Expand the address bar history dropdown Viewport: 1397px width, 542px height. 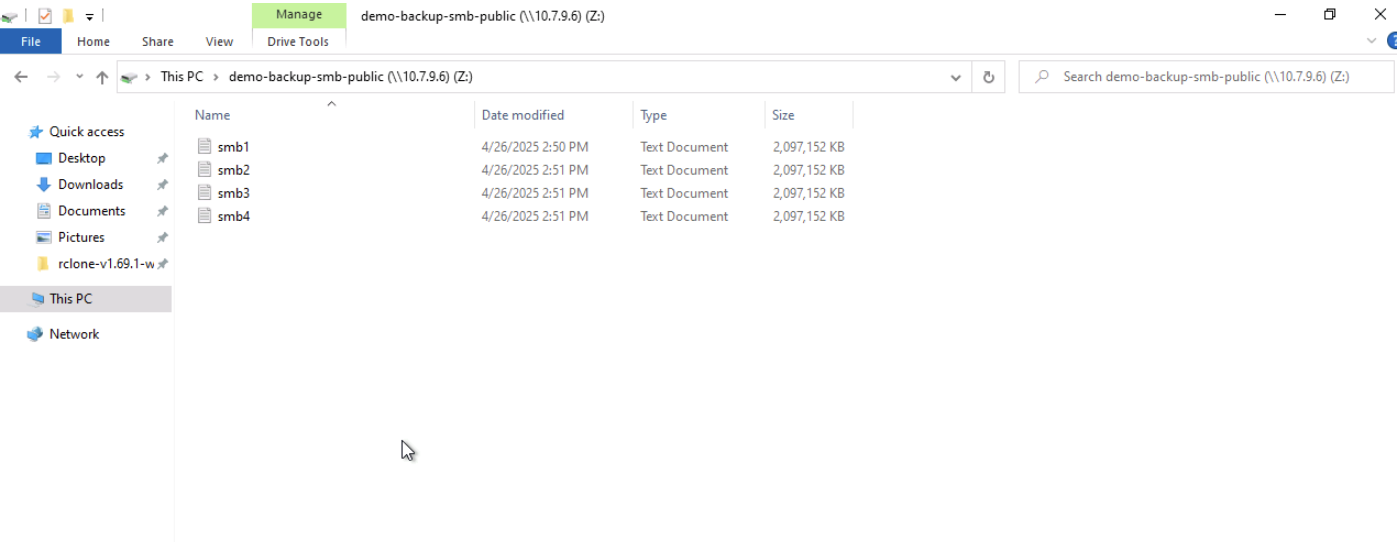click(955, 77)
